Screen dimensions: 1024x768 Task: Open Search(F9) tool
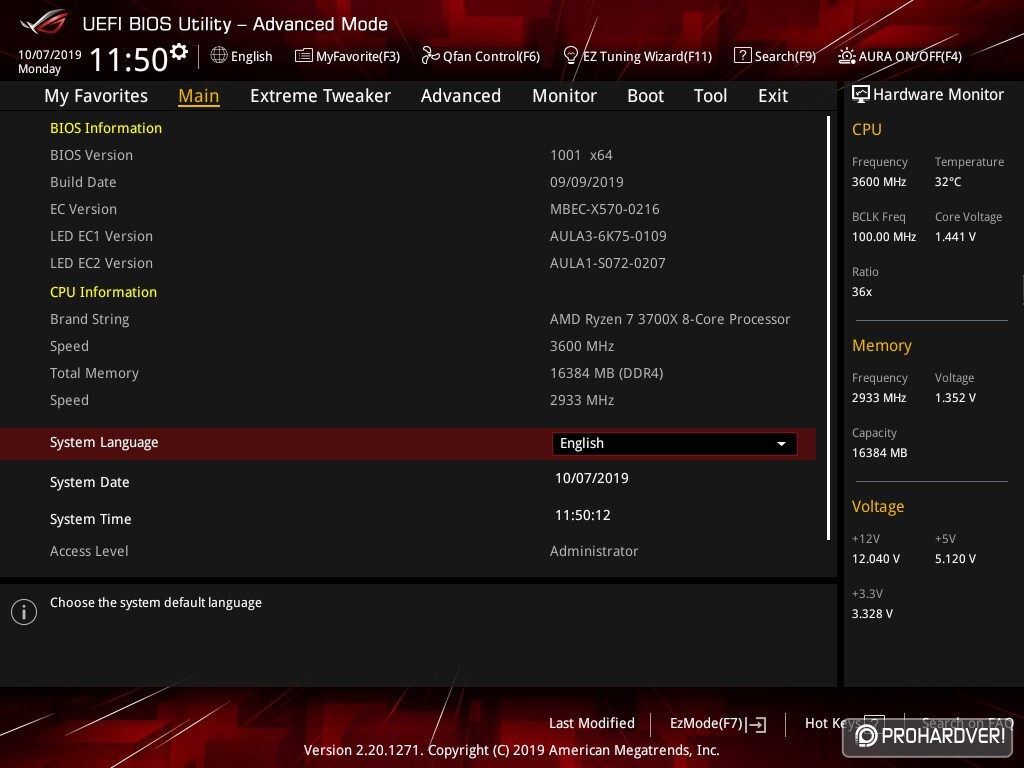[x=775, y=56]
